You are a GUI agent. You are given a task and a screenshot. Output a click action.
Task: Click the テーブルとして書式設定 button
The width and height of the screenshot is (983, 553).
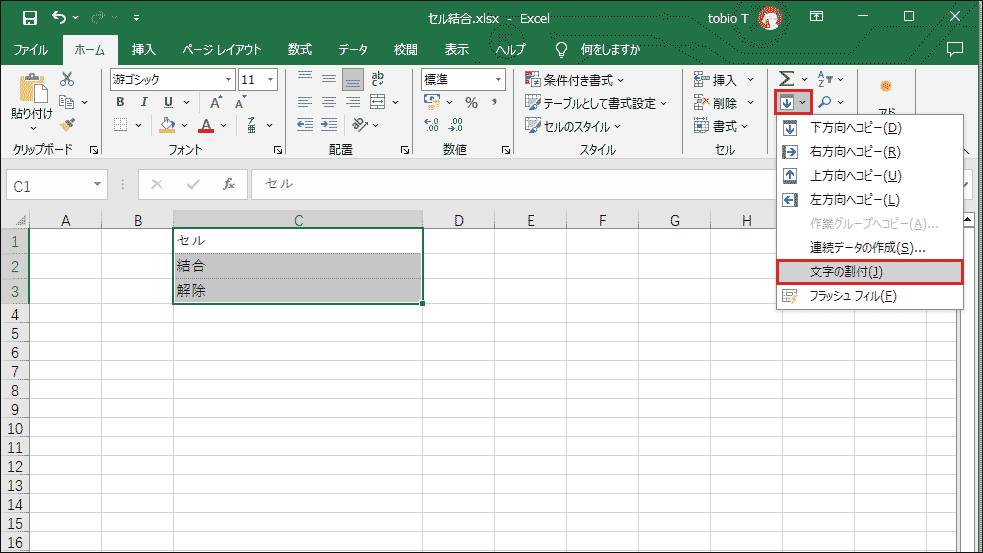coord(596,103)
